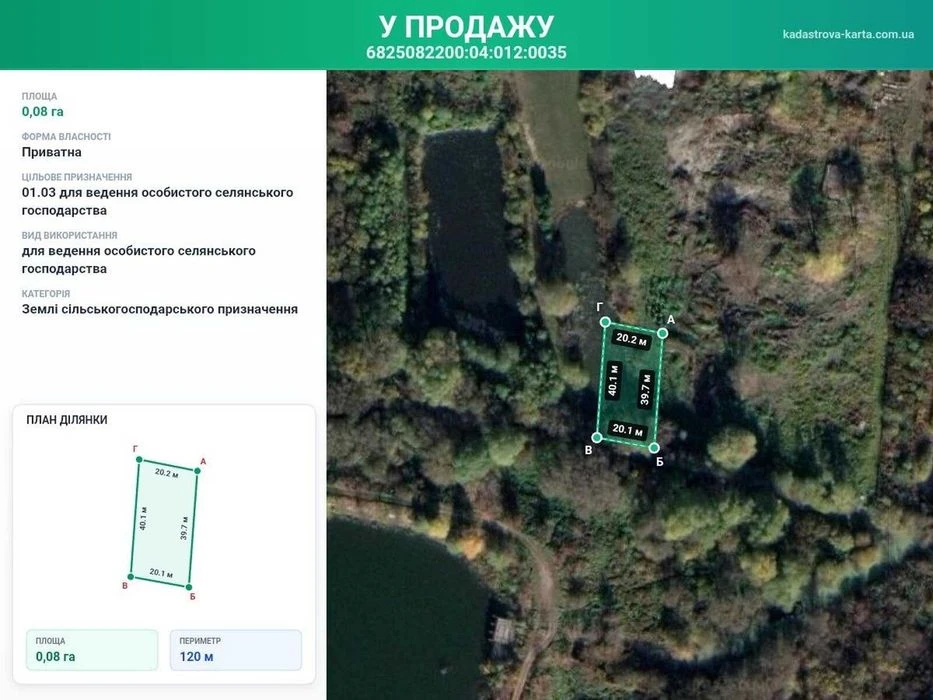Click the kadastrova-karta.com.ua link
Screen dimensions: 933x700
point(848,34)
